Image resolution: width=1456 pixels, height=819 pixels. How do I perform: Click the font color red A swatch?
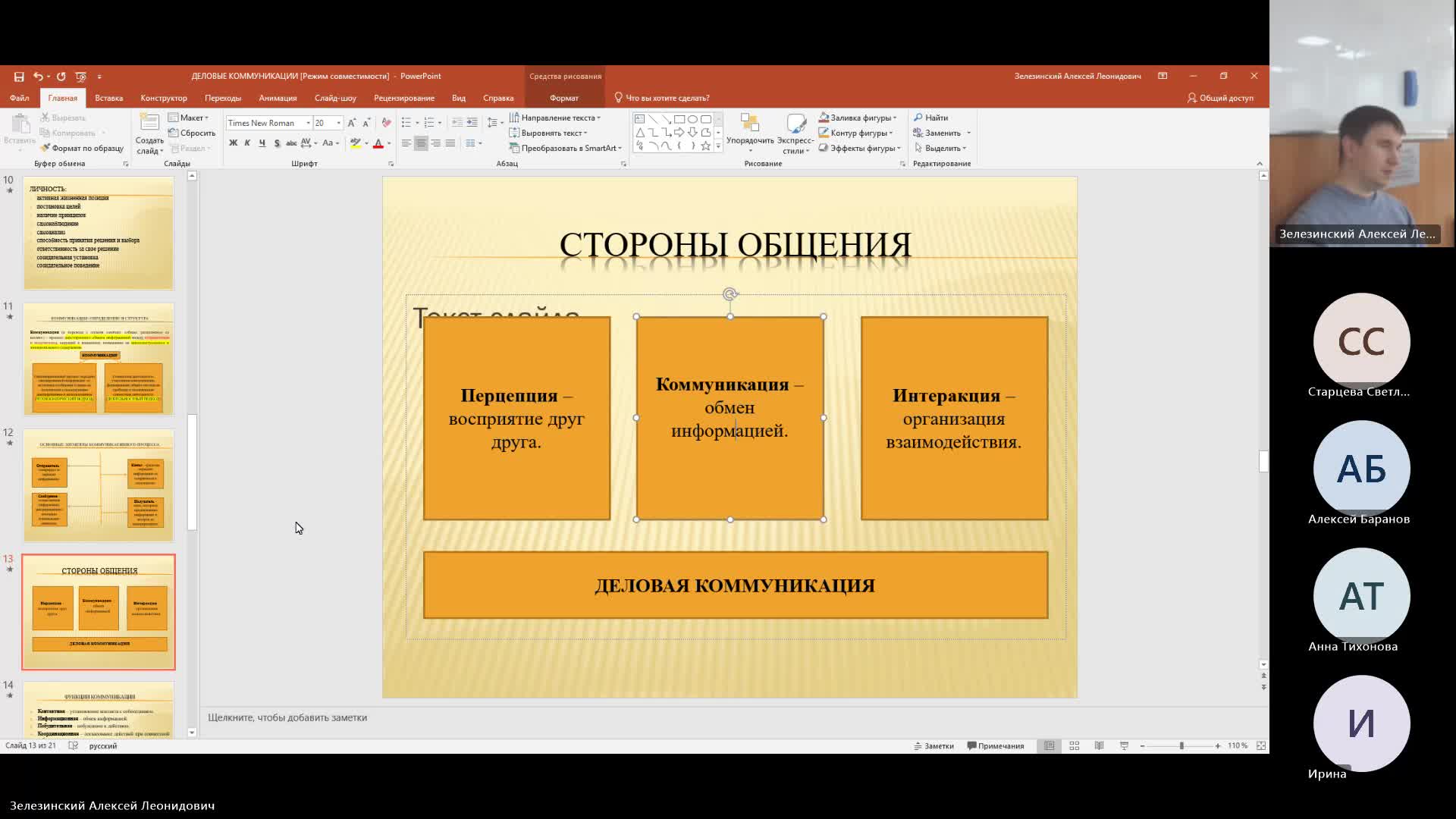pyautogui.click(x=378, y=143)
